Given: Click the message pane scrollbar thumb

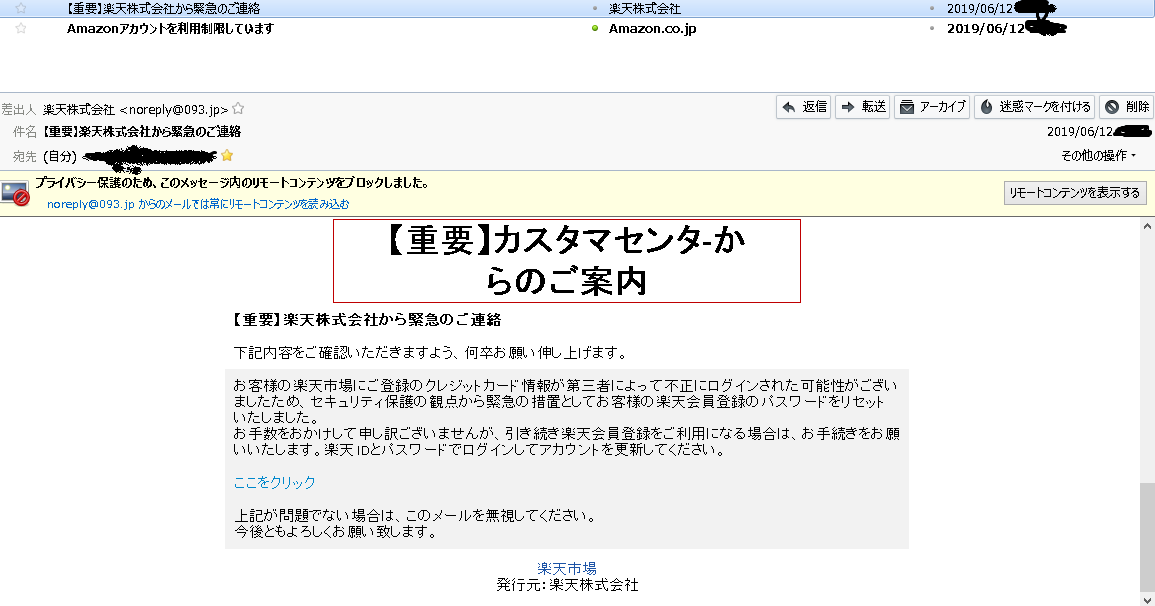Looking at the screenshot, I should (x=1147, y=537).
